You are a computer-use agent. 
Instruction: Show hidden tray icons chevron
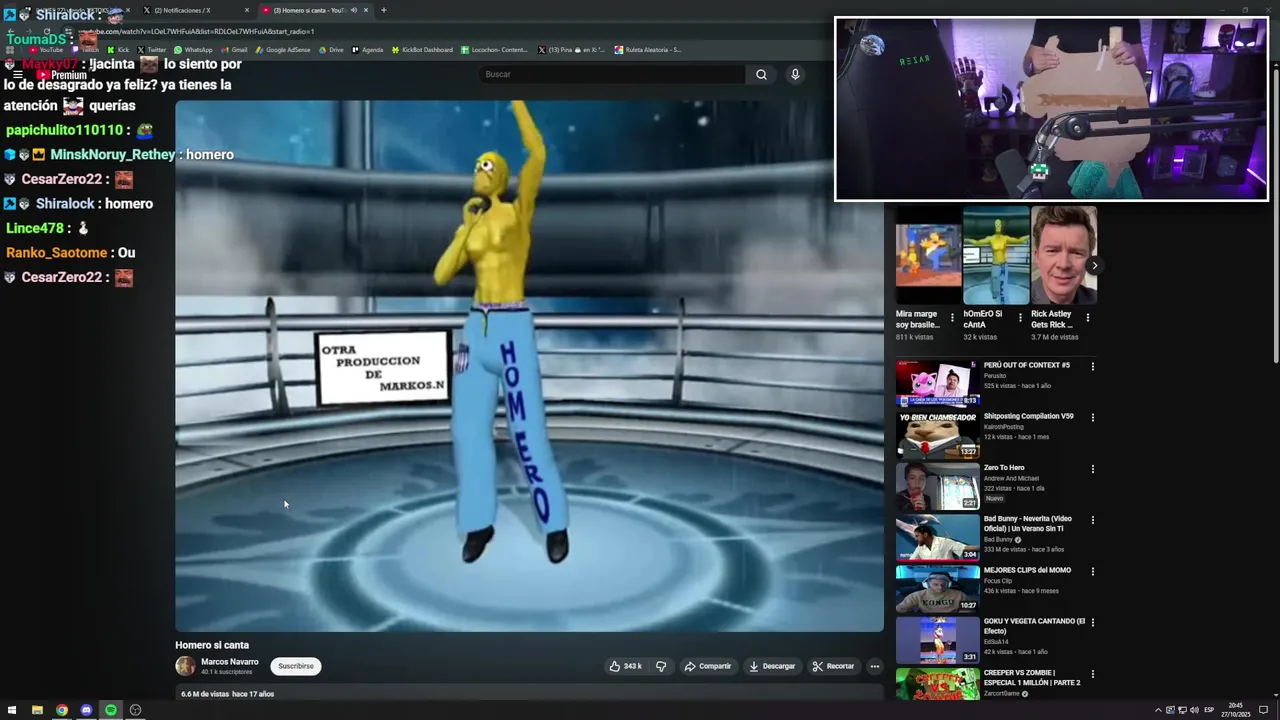pos(1158,710)
